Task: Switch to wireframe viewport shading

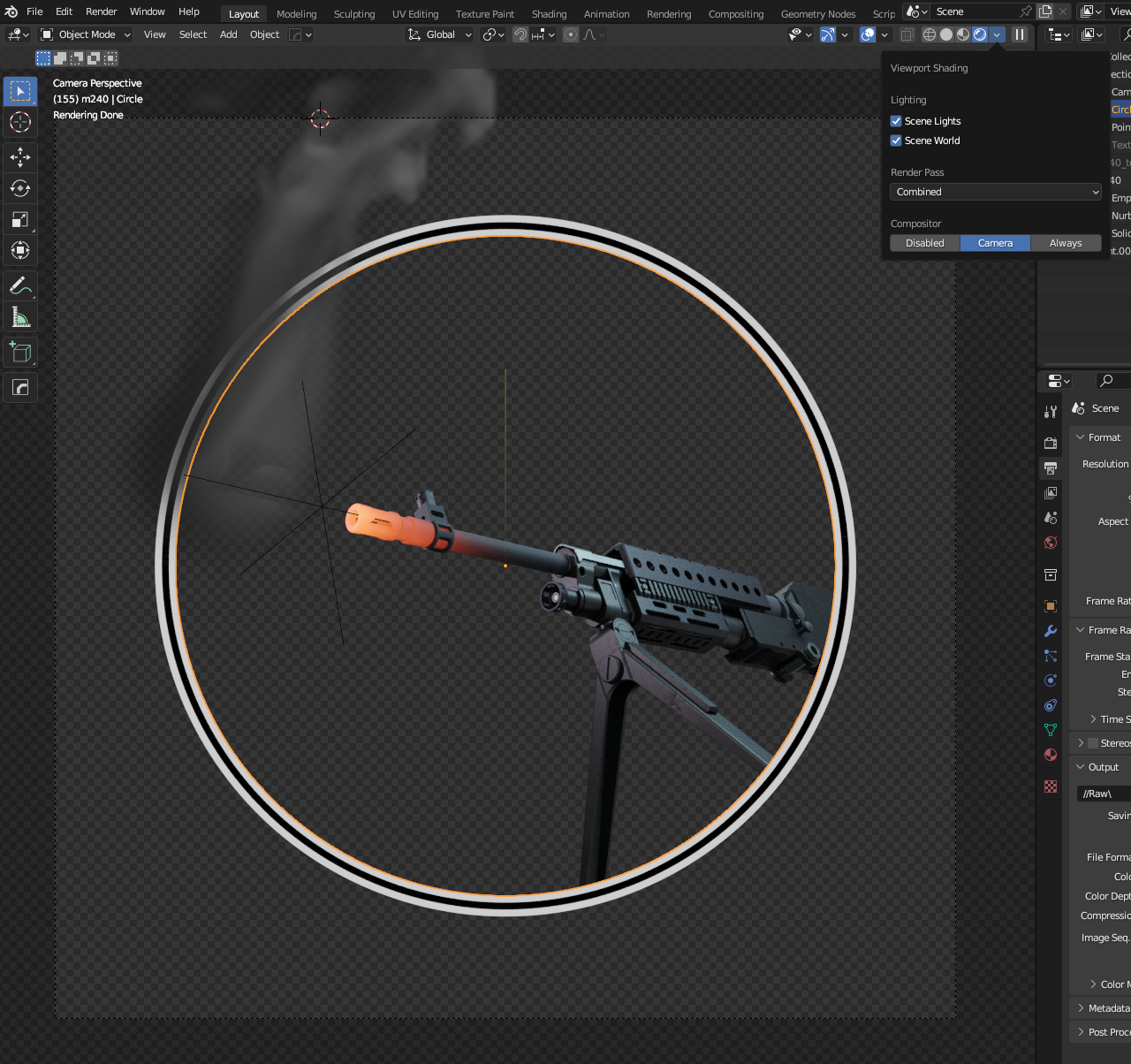Action: tap(930, 34)
